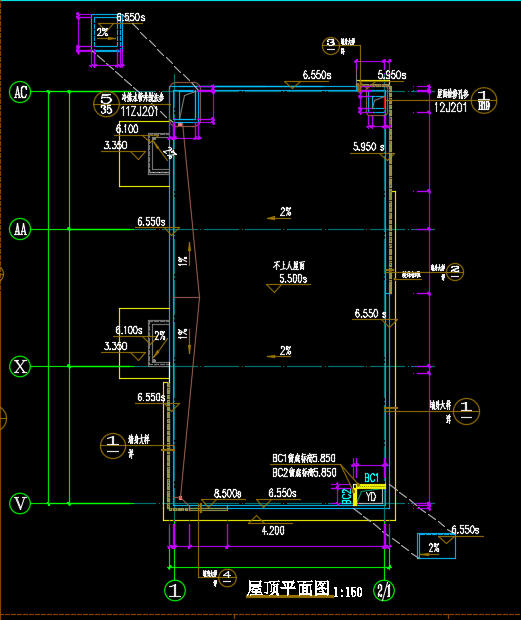Select the BC1窗底标高5.850 note
Viewport: 521px width, 620px height.
tap(304, 458)
